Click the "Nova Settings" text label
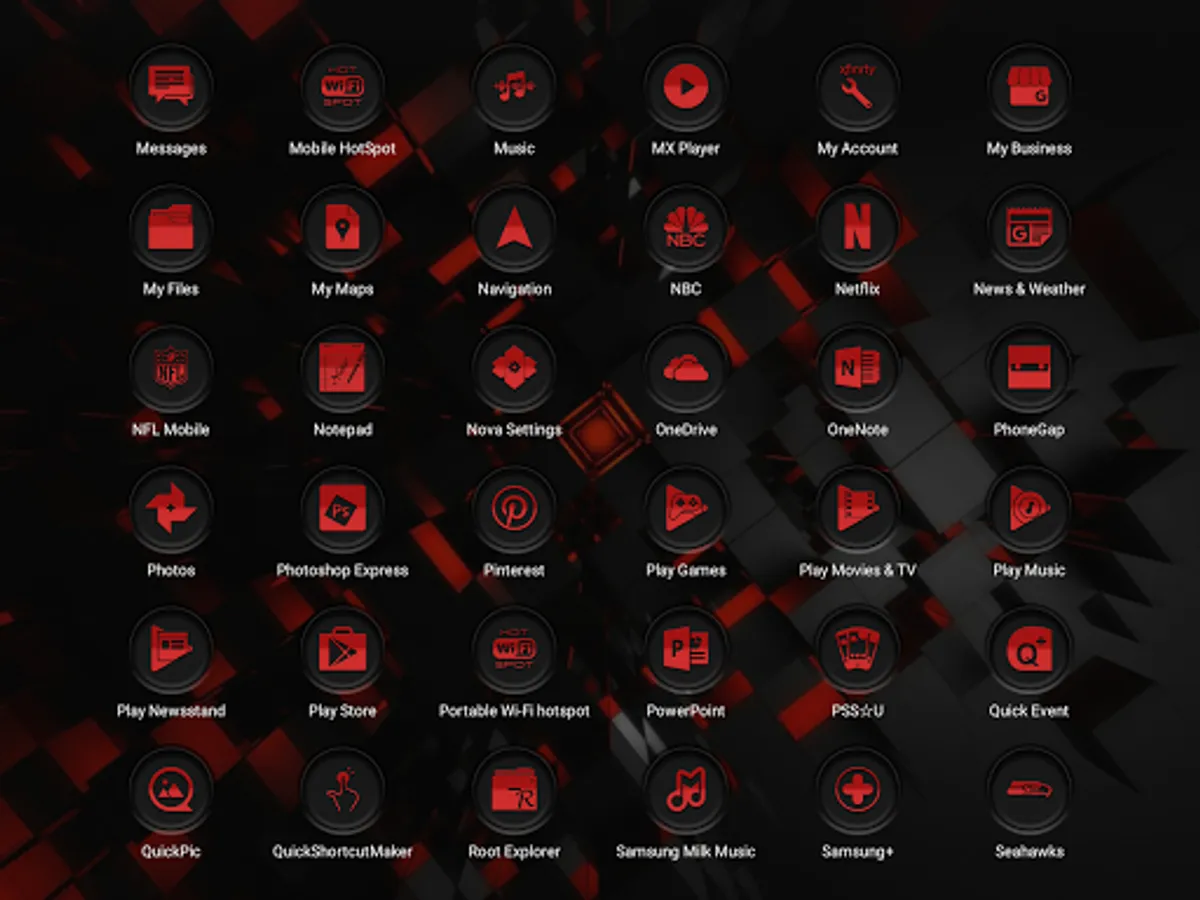This screenshot has height=900, width=1200. tap(514, 431)
